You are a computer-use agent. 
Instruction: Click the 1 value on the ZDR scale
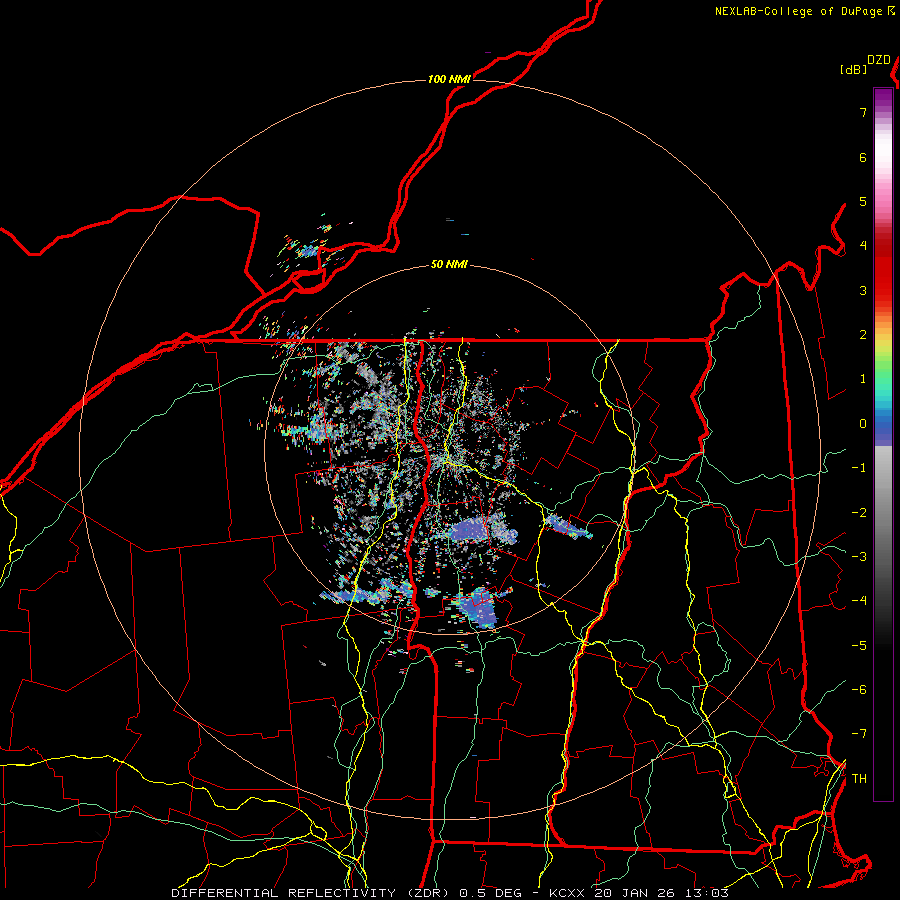(x=863, y=379)
